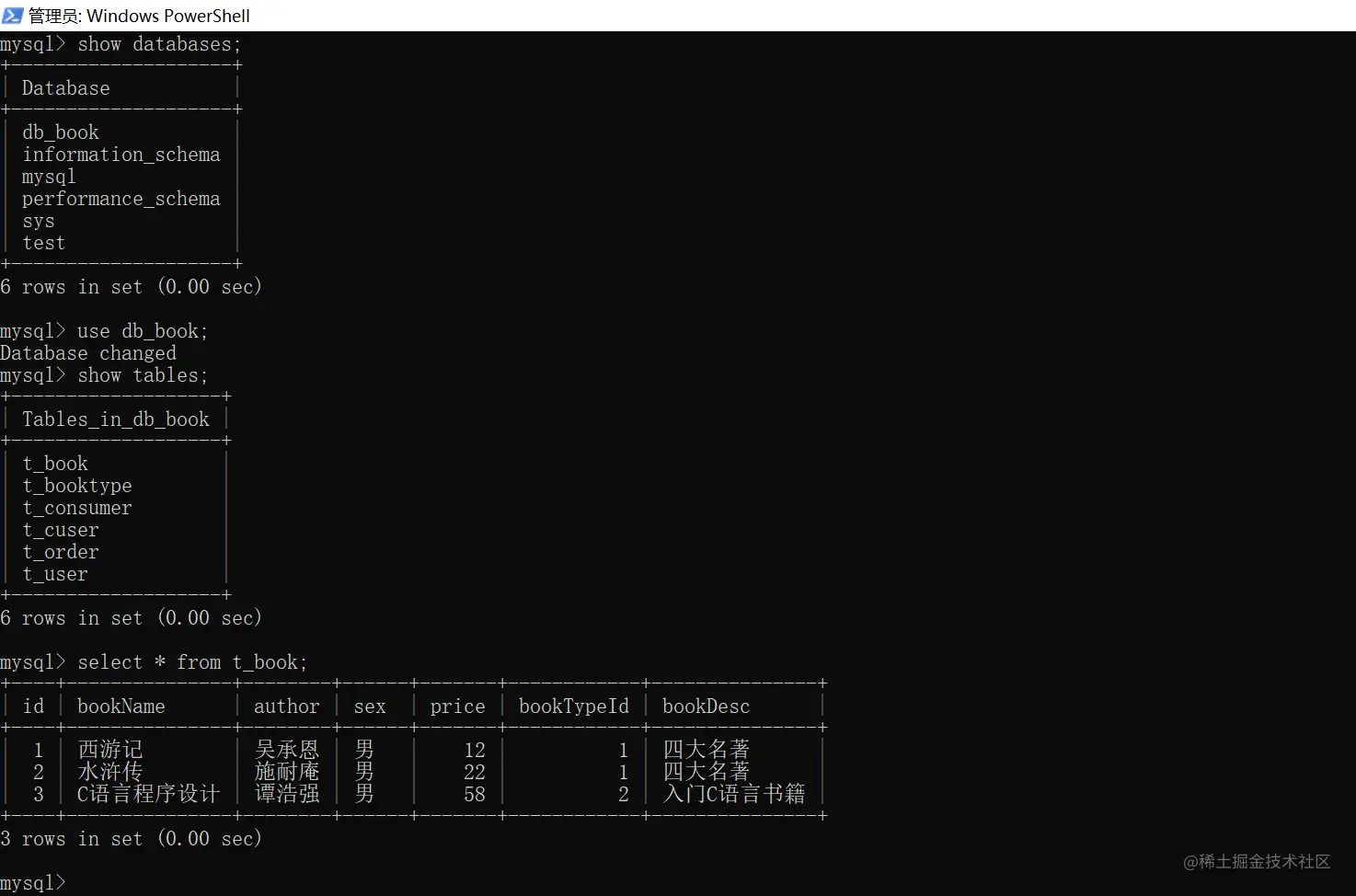Screen dimensions: 1356x896
Task: Select the 't_book' table row
Action: (x=55, y=464)
